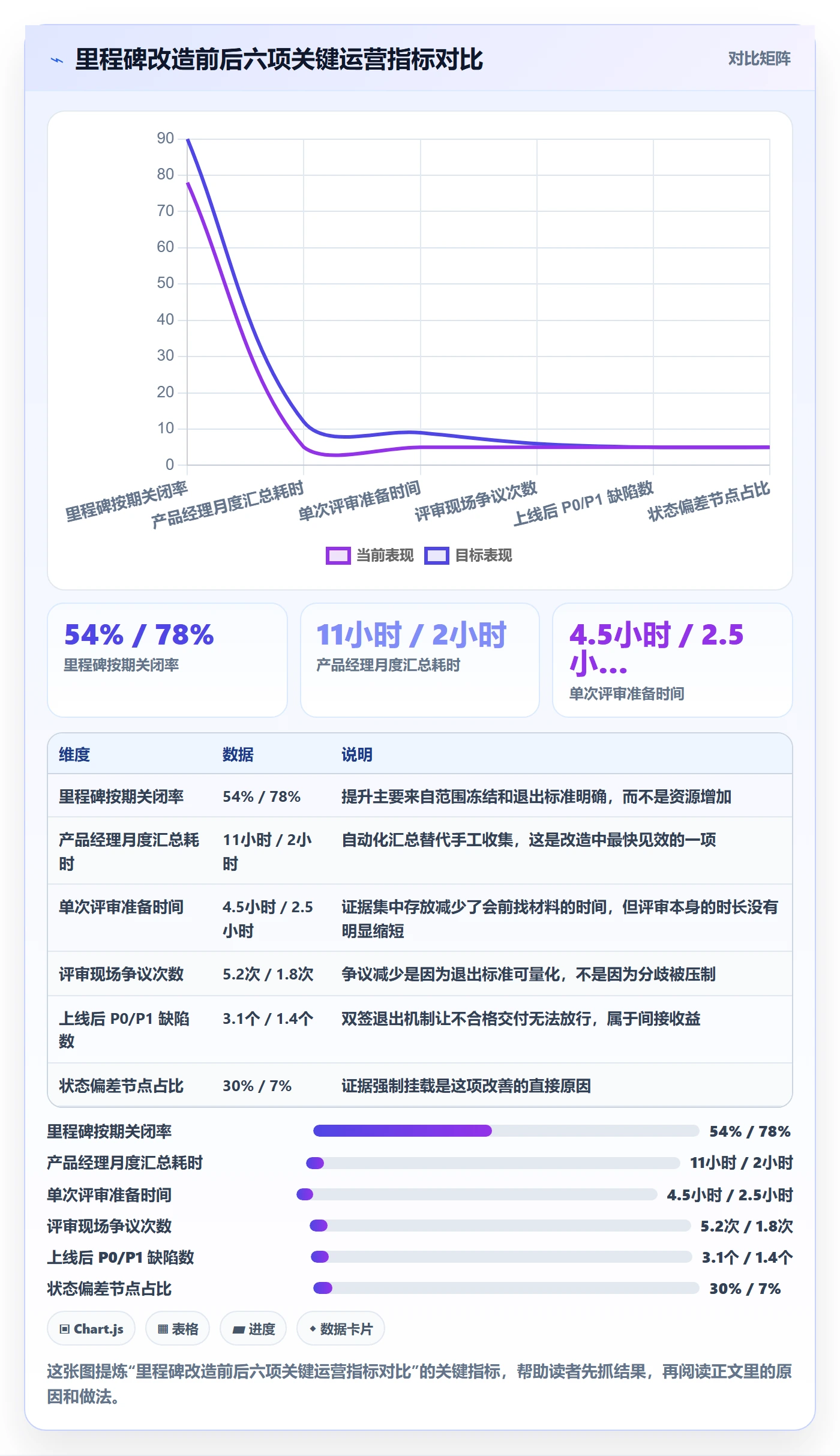Viewport: 840px width, 1456px height.
Task: Select the 表格 tag chip
Action: click(178, 1329)
